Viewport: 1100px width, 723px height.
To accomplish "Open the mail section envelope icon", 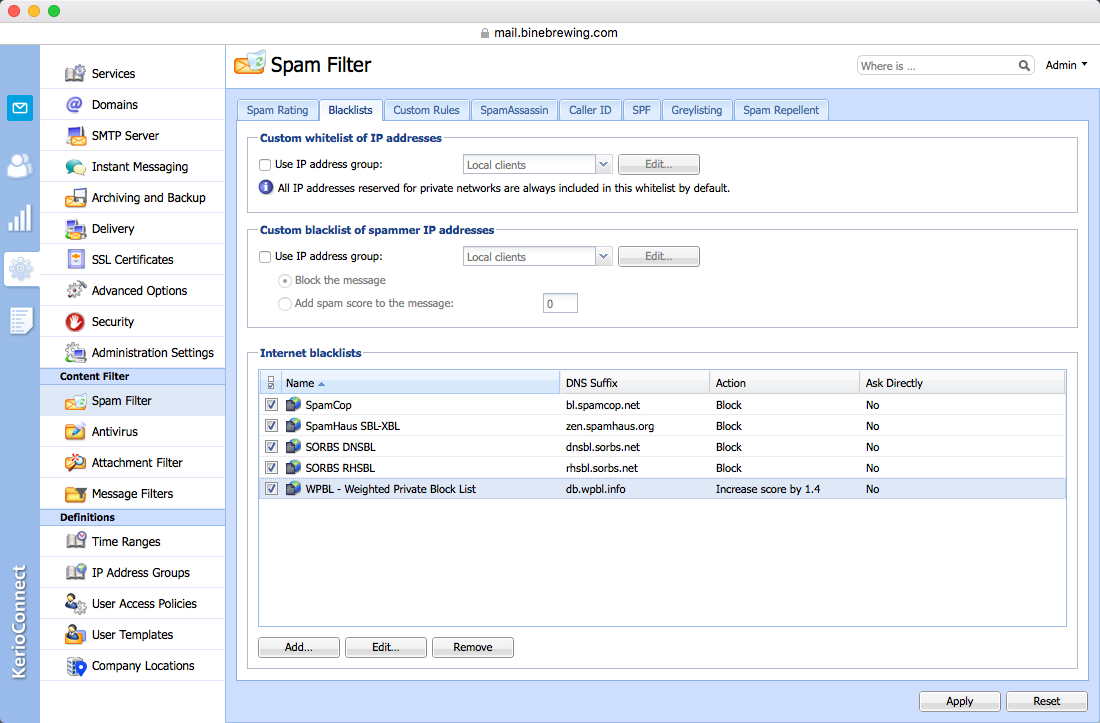I will [20, 107].
